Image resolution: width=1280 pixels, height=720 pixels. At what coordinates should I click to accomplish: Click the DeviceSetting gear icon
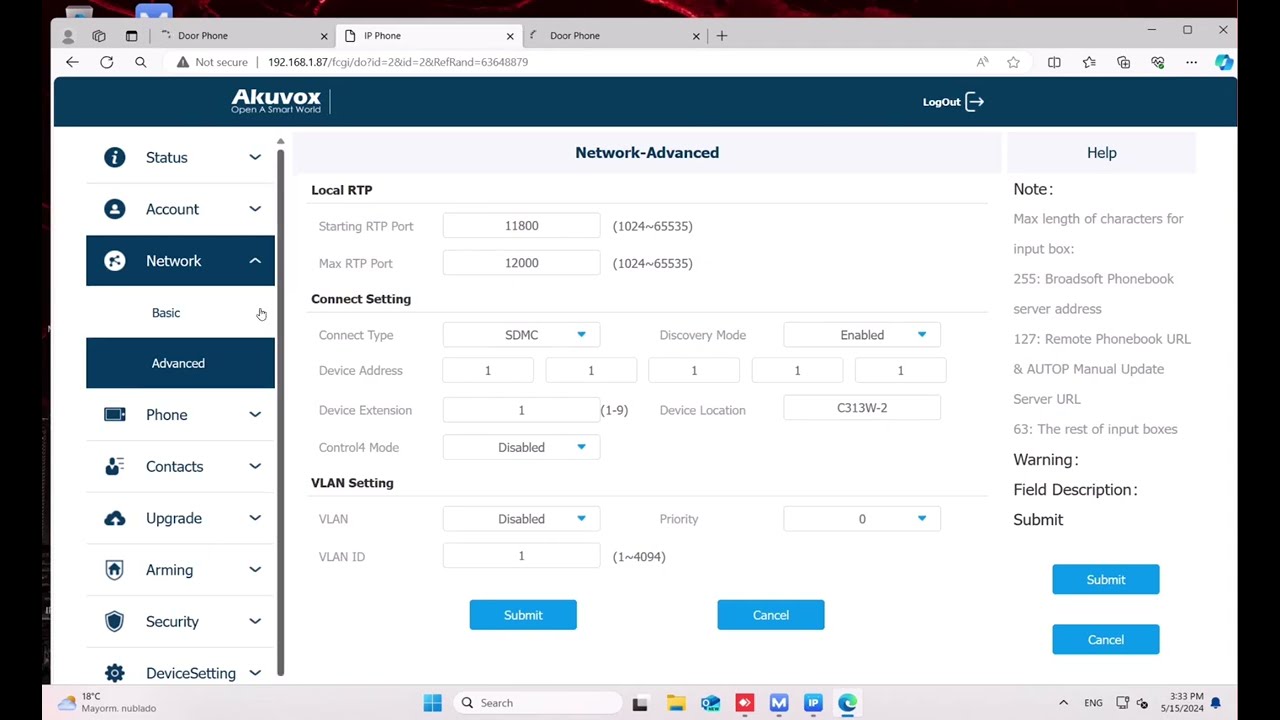pyautogui.click(x=115, y=673)
